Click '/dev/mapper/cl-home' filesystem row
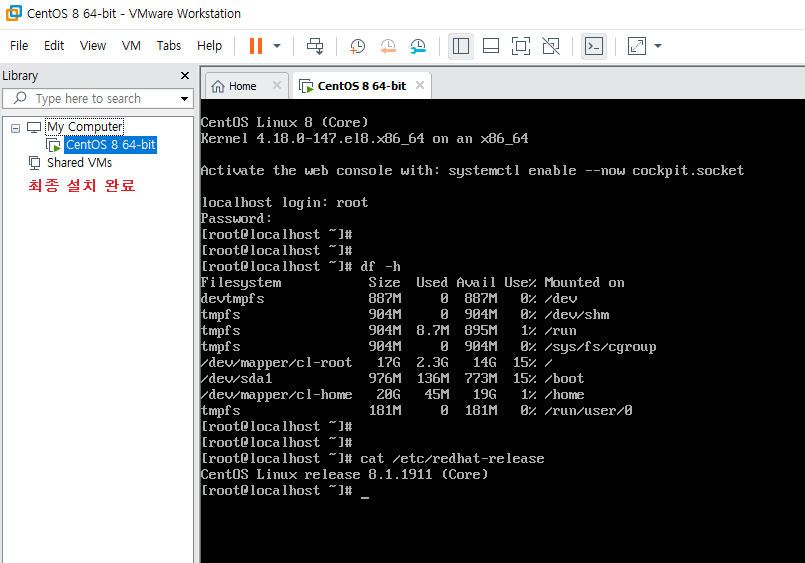 [392, 394]
